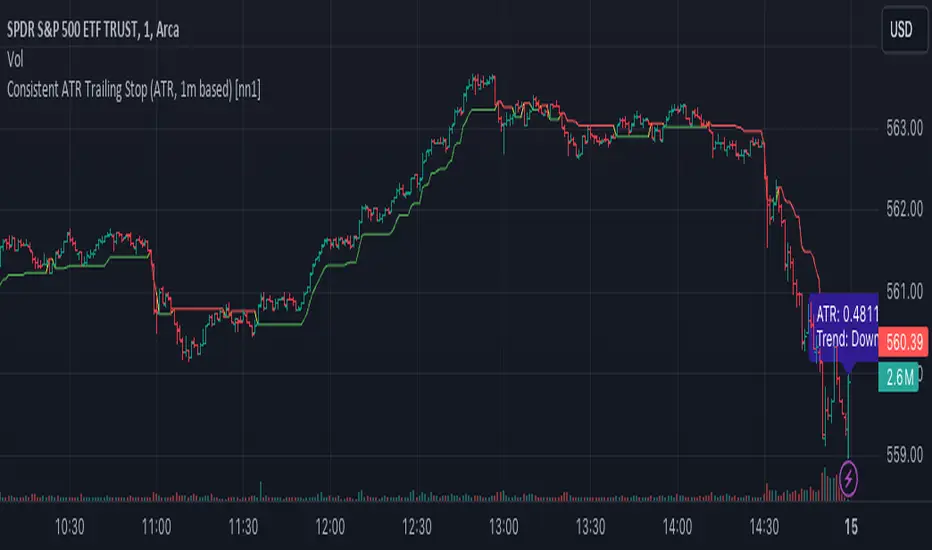Click the 12:00 time axis label
Screen dimensions: 932x550
pos(330,527)
